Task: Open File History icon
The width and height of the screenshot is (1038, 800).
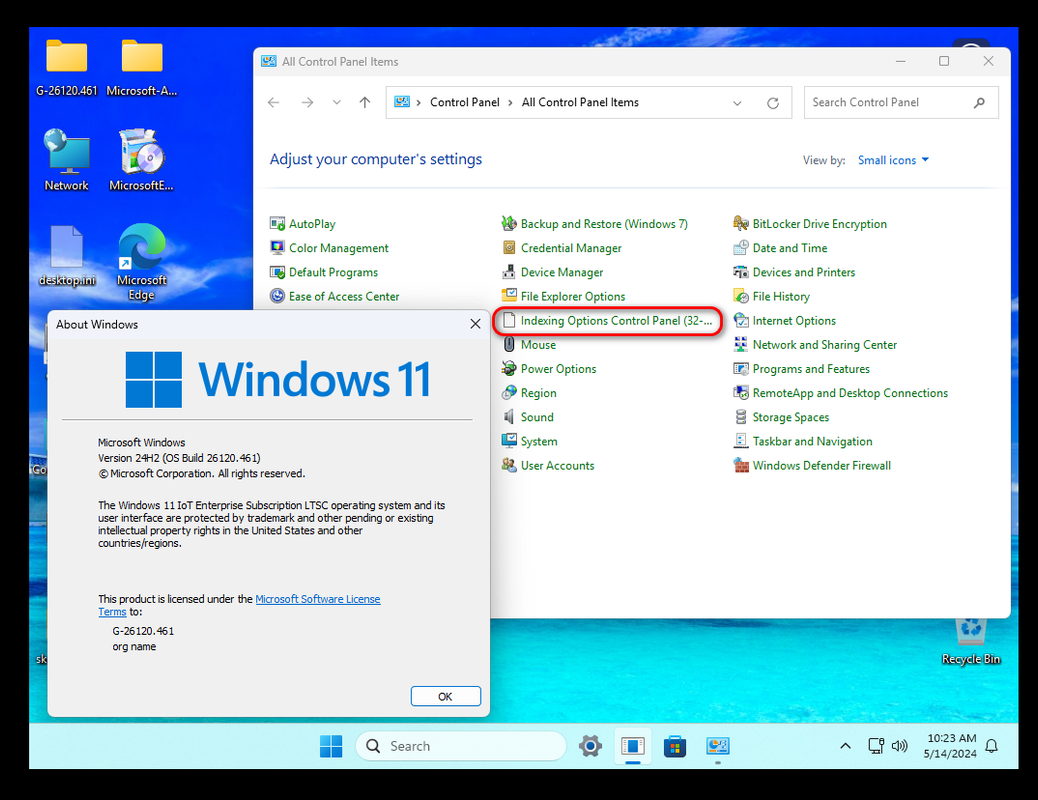Action: coord(741,296)
